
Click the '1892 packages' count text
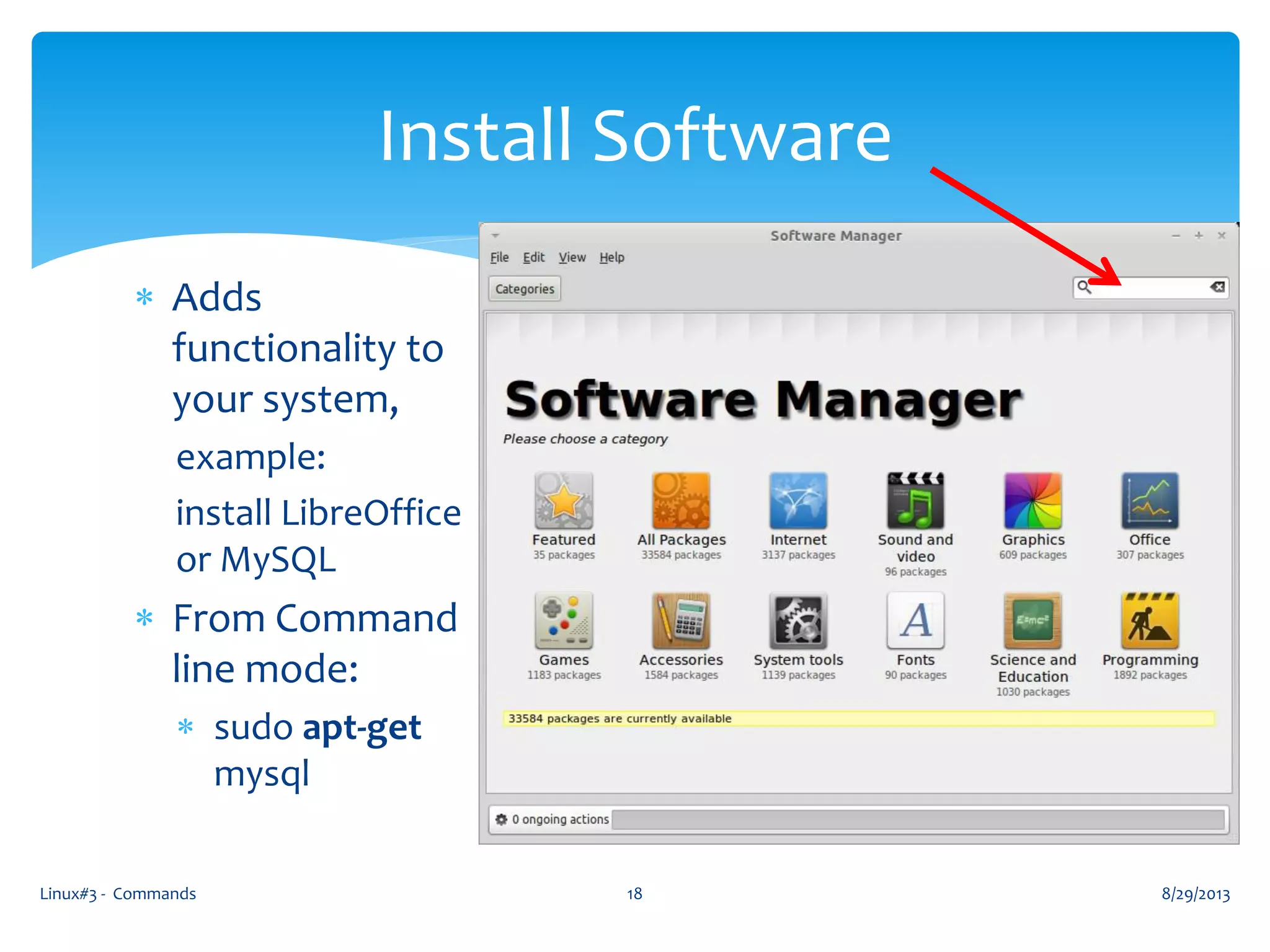(x=1150, y=675)
